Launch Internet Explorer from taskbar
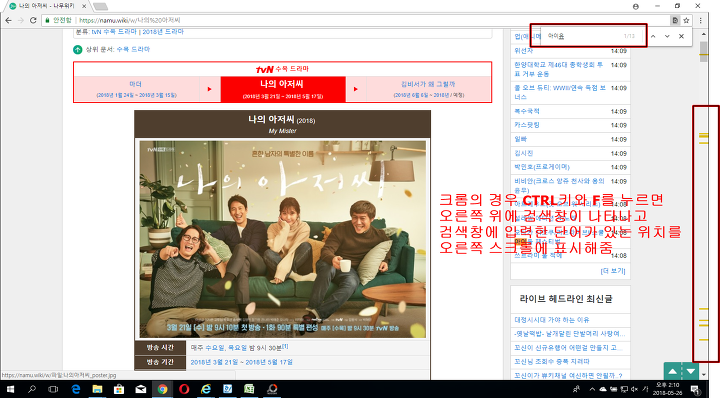Image resolution: width=720 pixels, height=398 pixels. pos(206,389)
